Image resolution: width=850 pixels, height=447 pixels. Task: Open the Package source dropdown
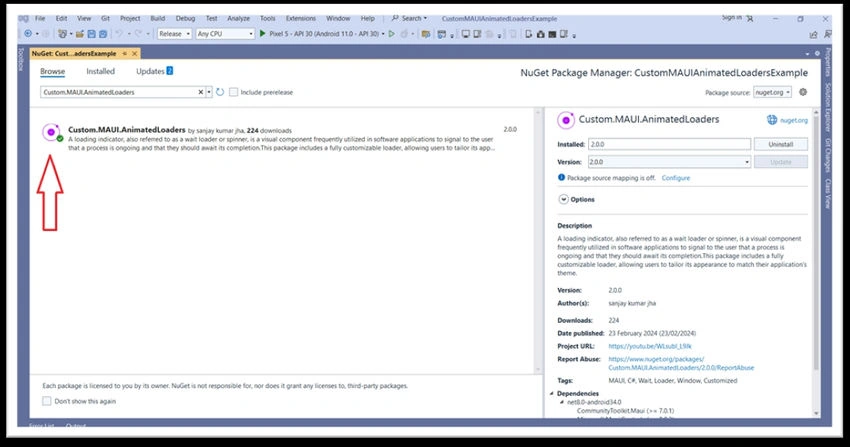772,92
